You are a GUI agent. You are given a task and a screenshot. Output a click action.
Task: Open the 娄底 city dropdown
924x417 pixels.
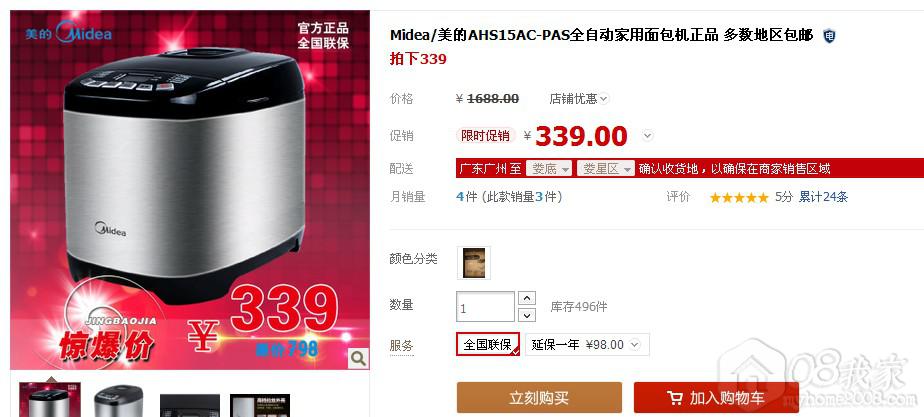pyautogui.click(x=549, y=169)
